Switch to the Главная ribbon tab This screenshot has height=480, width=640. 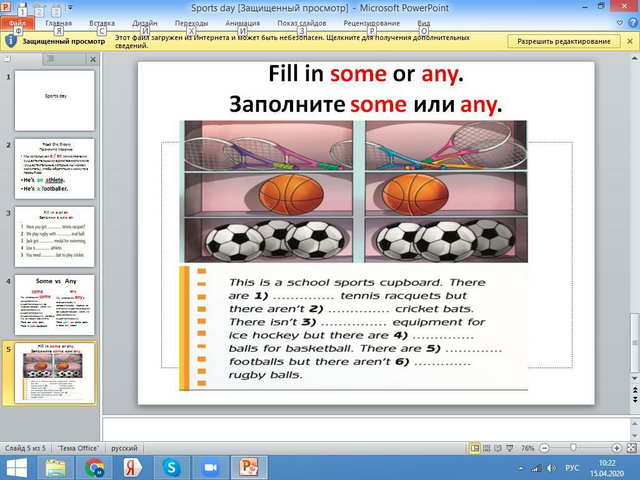(x=58, y=23)
